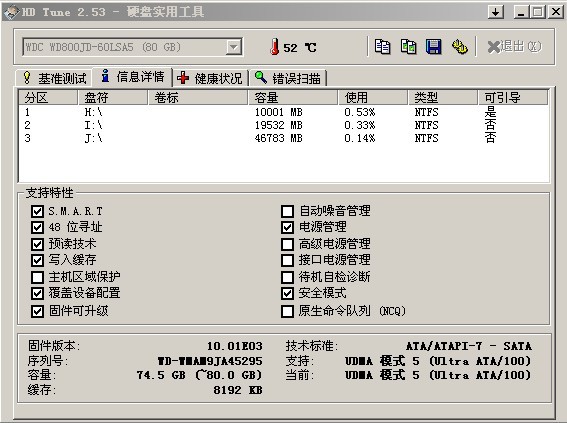The height and width of the screenshot is (423, 567).
Task: Toggle the 自动噪音管理 checkbox
Action: tap(287, 211)
